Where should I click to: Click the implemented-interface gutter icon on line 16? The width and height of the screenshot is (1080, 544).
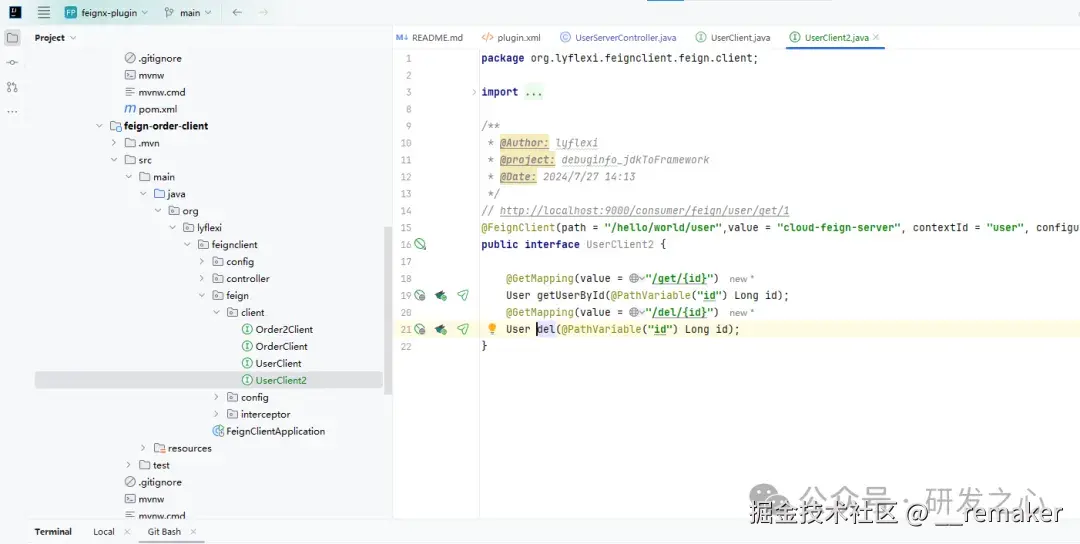(x=420, y=244)
